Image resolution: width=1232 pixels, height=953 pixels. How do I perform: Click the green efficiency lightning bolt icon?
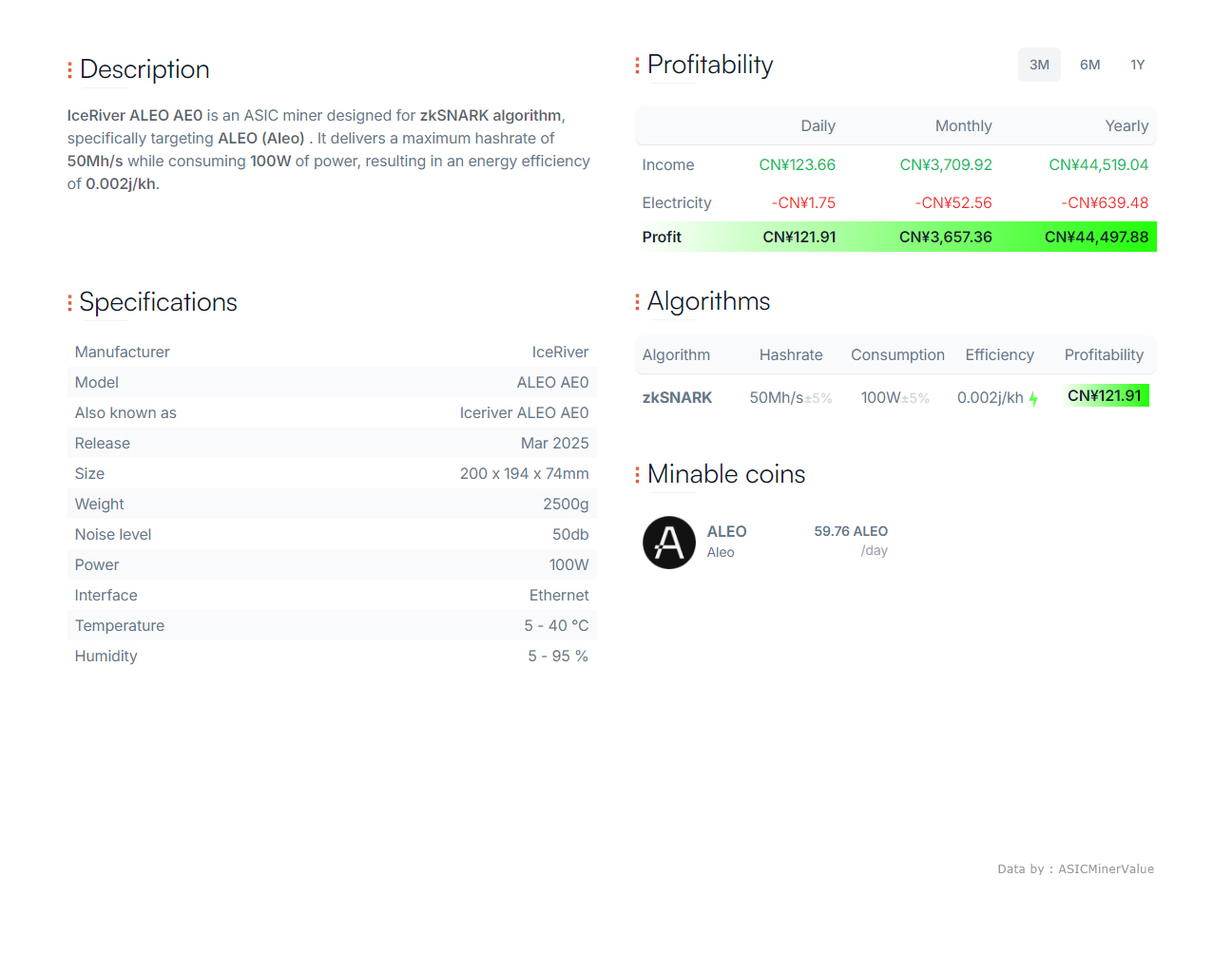[1033, 399]
